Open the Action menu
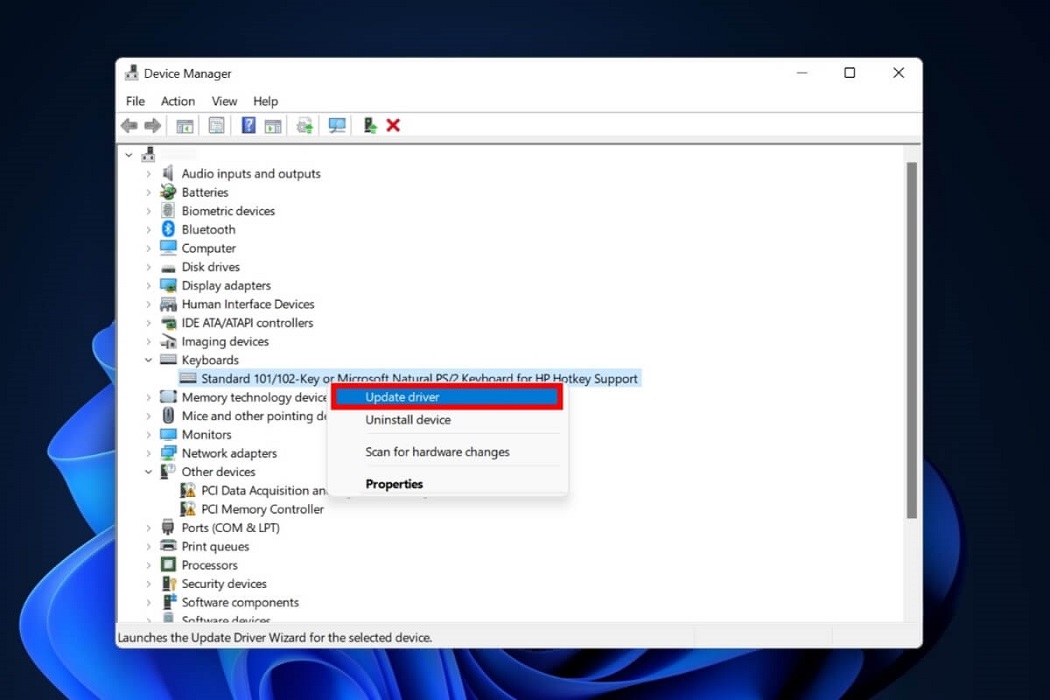Screen dimensions: 1050x700 [177, 101]
